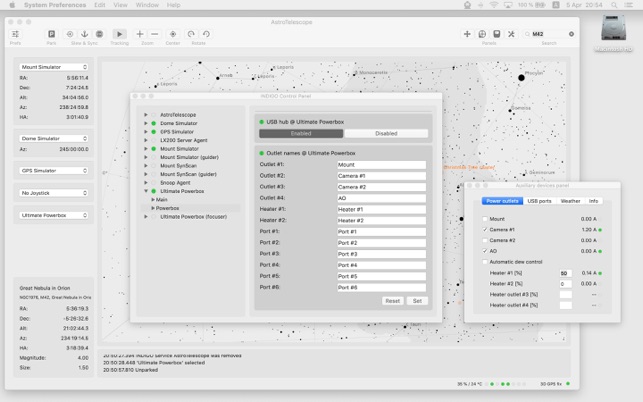Zoom out with the minus icon

155,34
